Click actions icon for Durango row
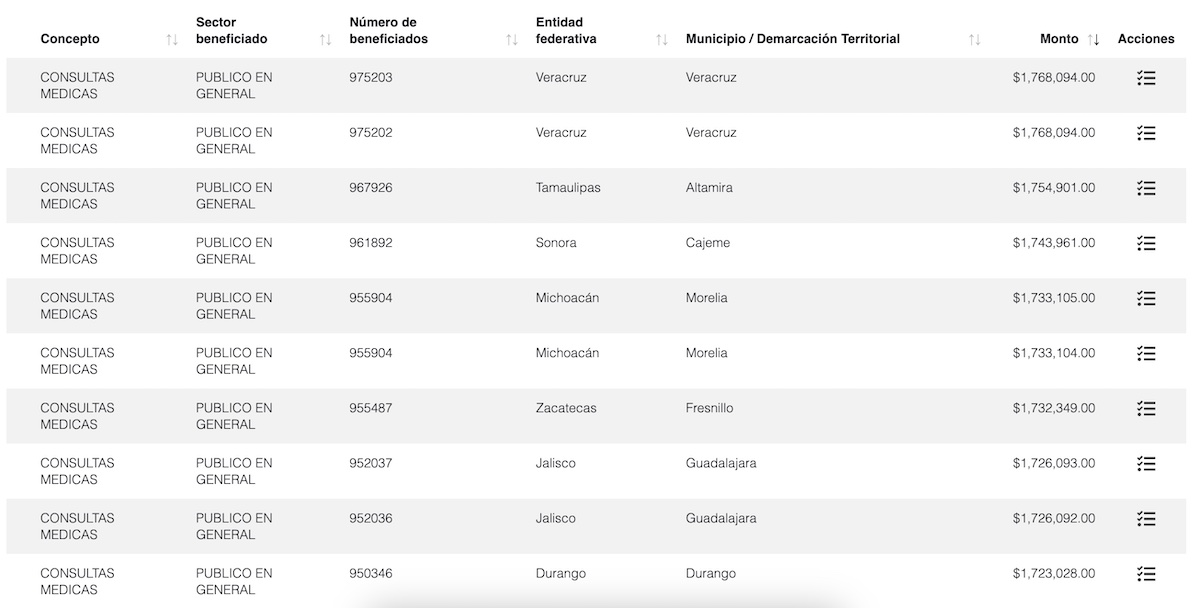This screenshot has height=608, width=1200. [1146, 574]
